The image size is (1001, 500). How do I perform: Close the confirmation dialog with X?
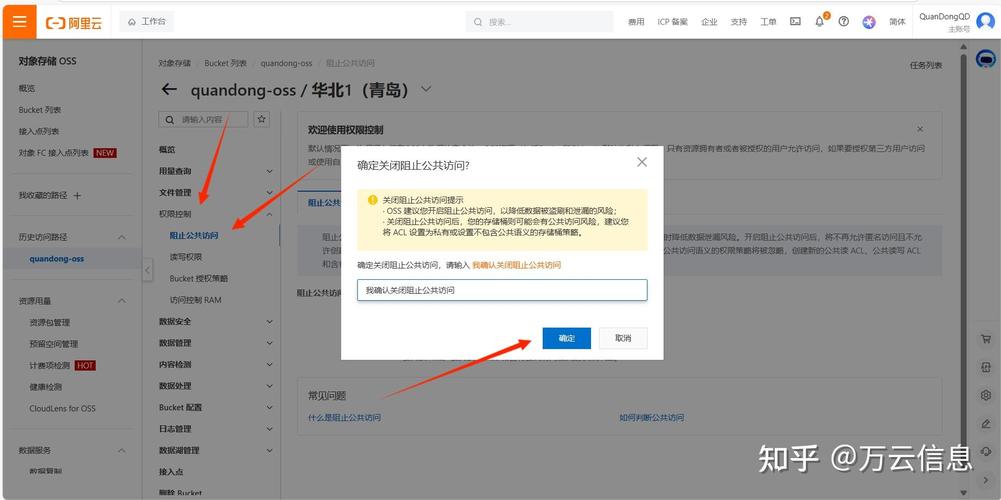[642, 162]
